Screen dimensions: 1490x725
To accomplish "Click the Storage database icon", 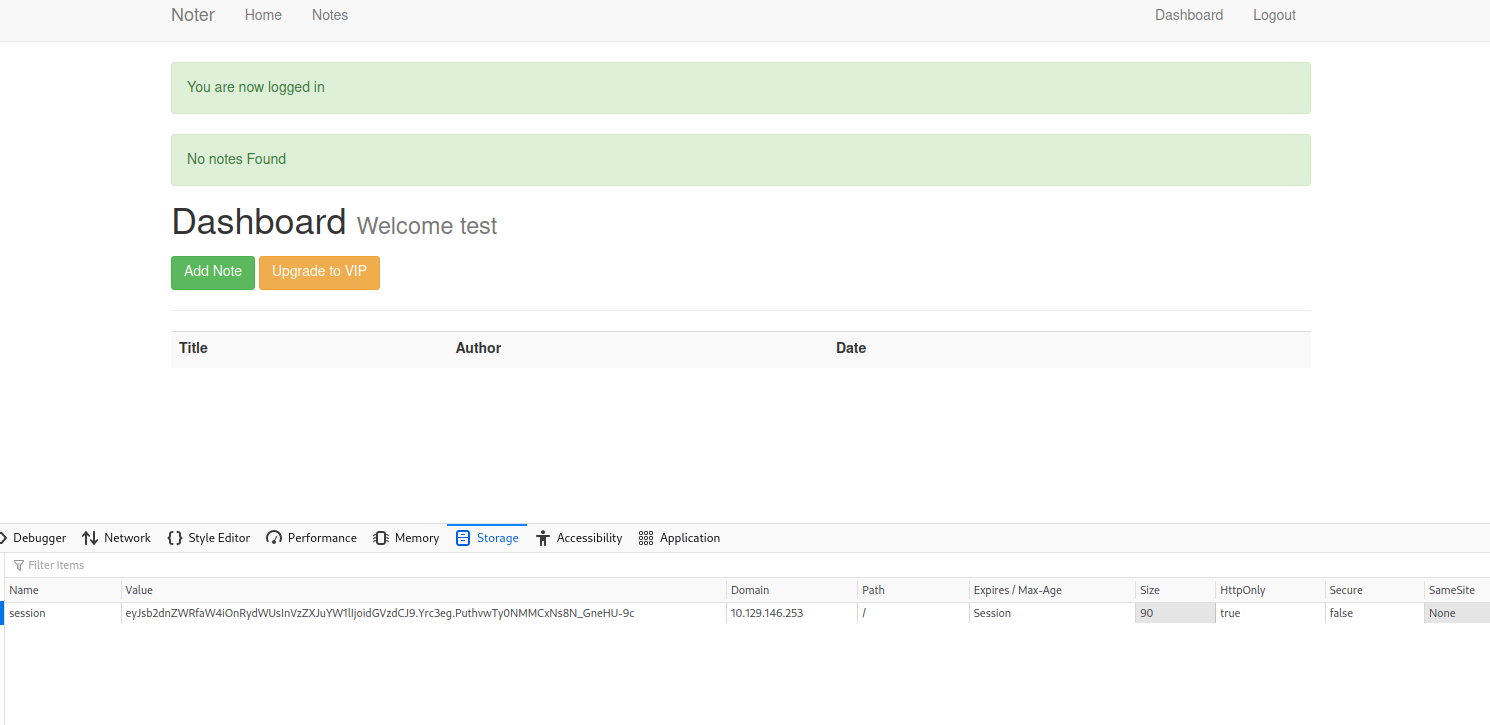I will 463,538.
